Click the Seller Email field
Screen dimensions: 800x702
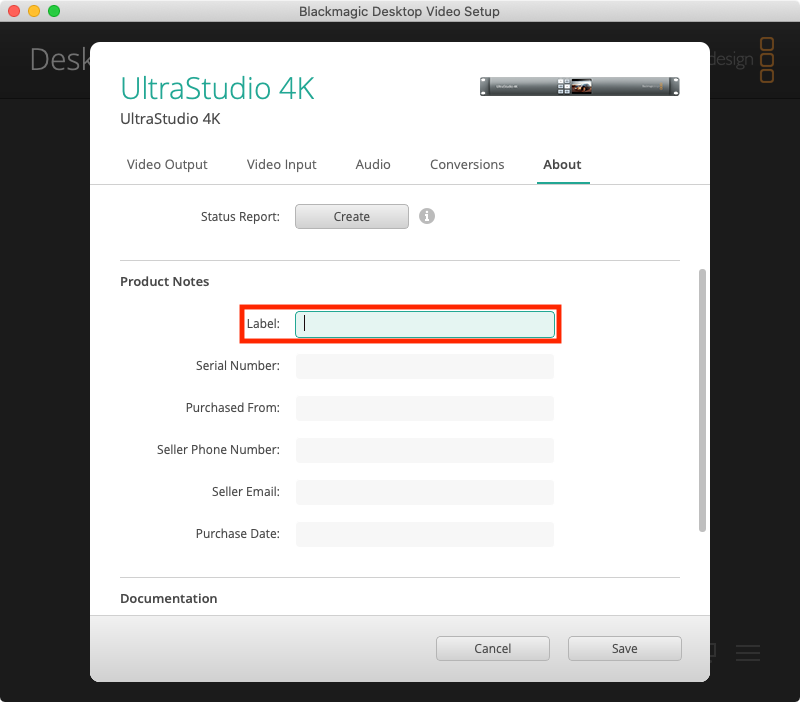click(424, 492)
